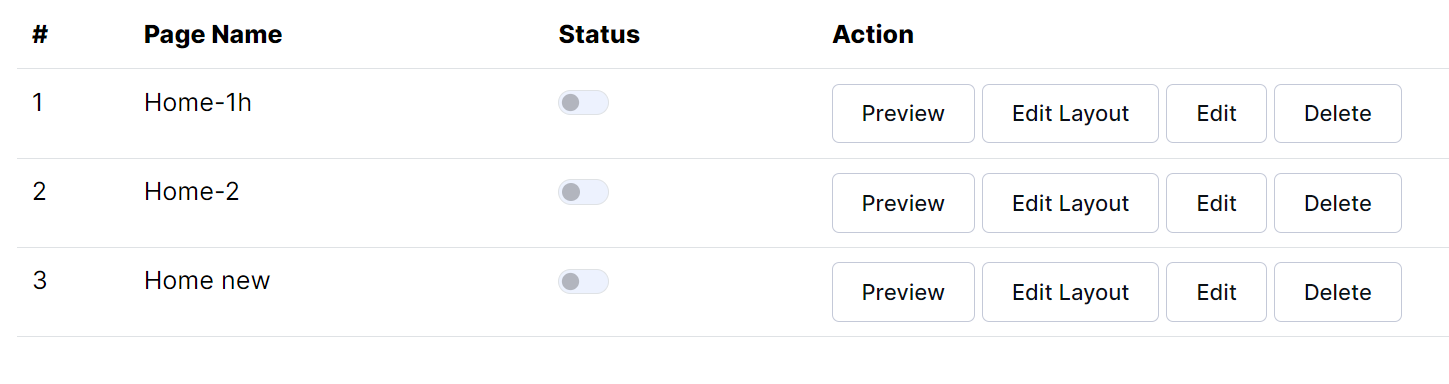Edit the Home-1h page

(x=1216, y=114)
